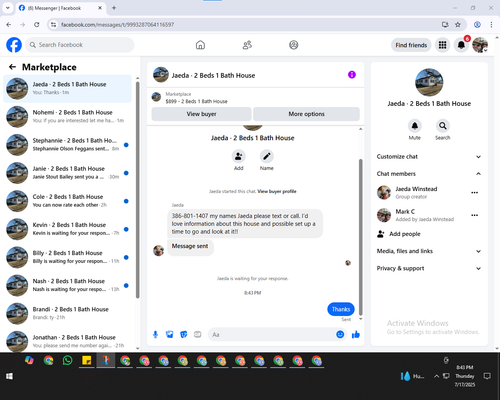Open the browser tab search dropdown

8,8
